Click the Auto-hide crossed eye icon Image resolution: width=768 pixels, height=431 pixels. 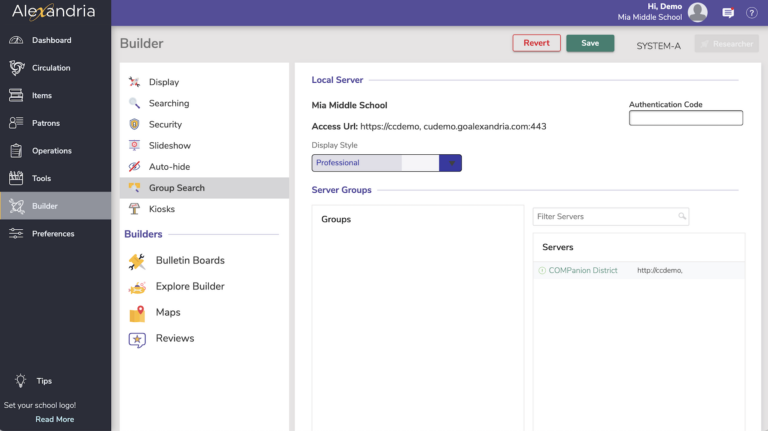tap(134, 167)
